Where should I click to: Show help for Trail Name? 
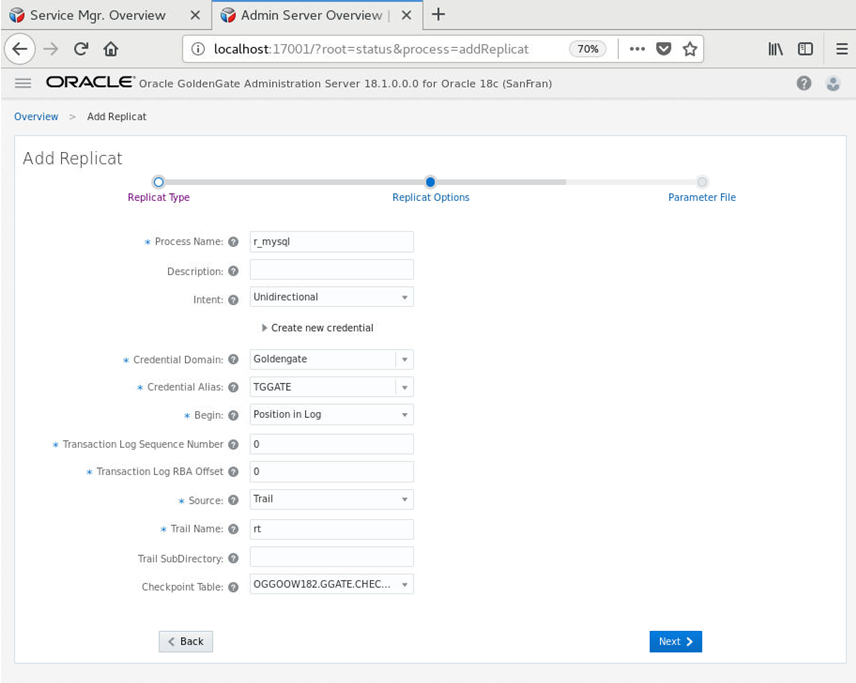pyautogui.click(x=233, y=529)
